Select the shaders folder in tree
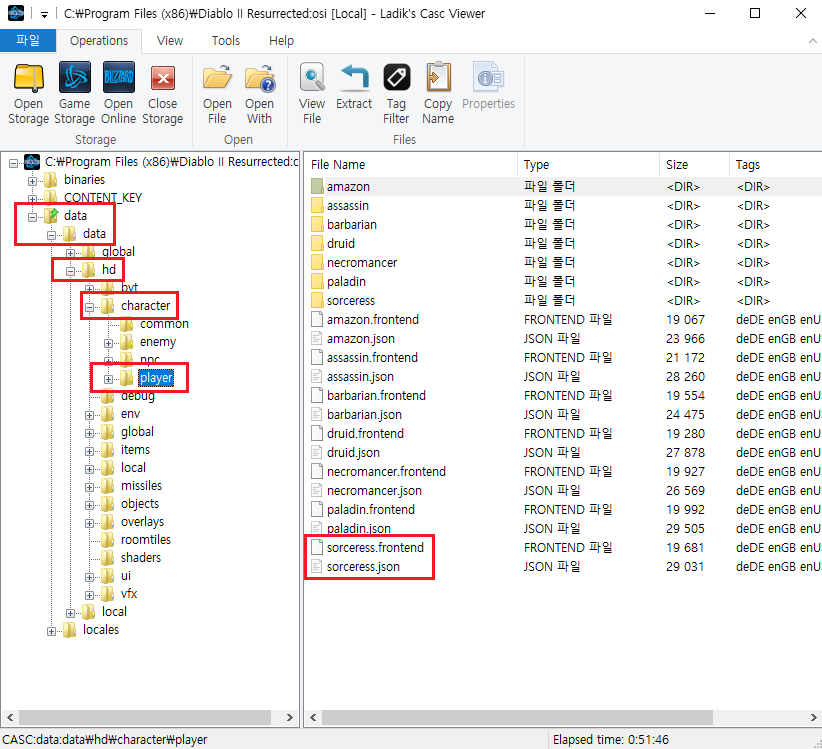 (x=140, y=558)
